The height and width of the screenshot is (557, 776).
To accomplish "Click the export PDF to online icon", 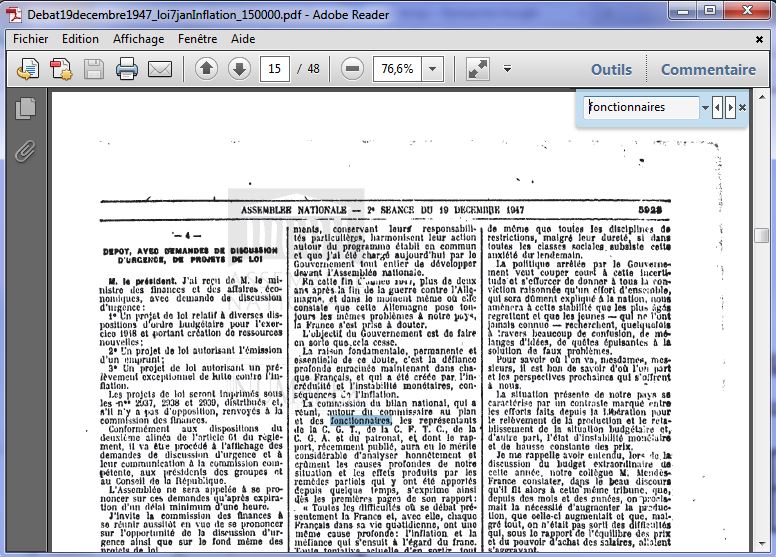I will point(28,69).
